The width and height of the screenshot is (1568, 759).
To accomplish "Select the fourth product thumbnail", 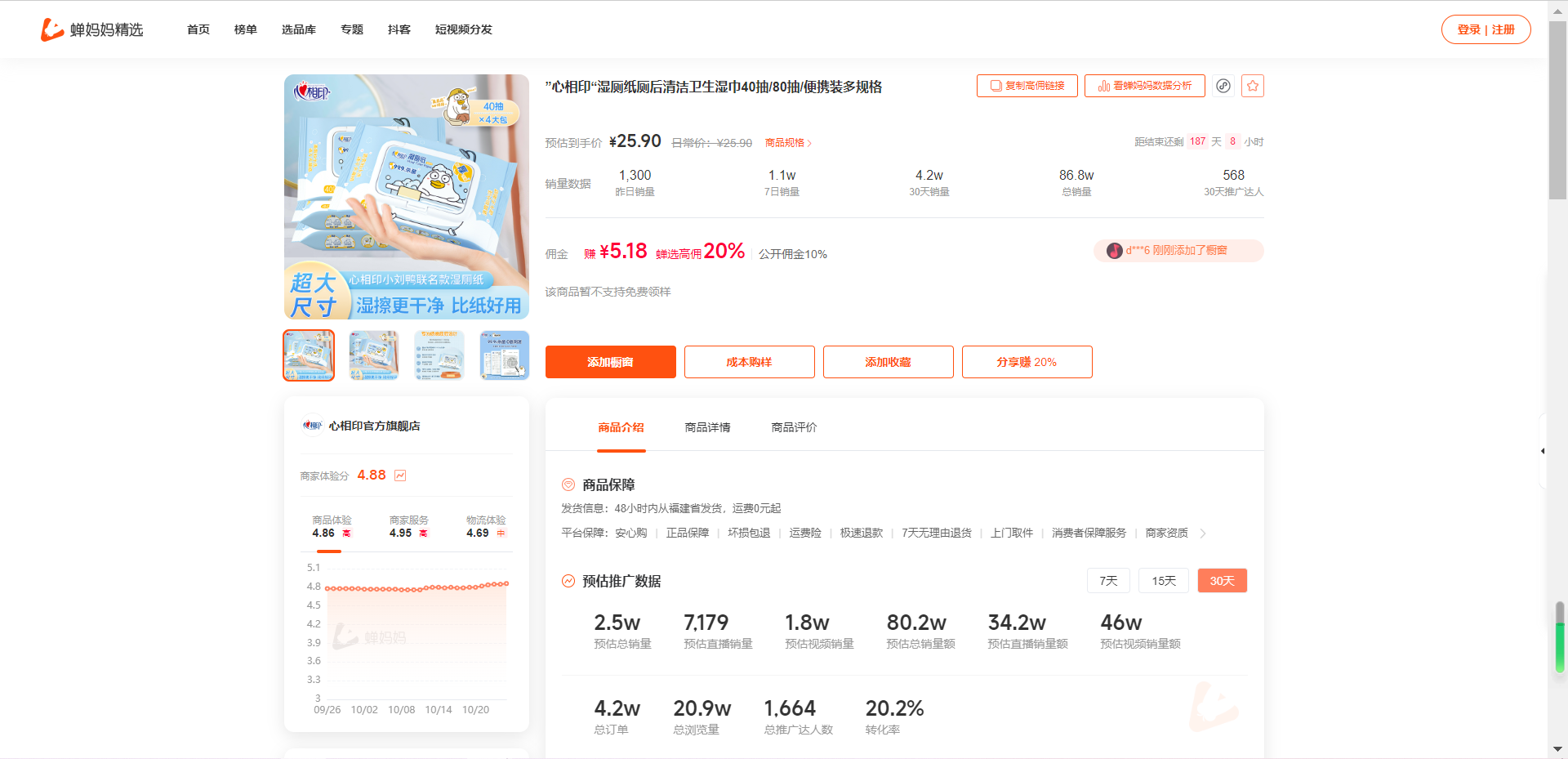I will [505, 355].
